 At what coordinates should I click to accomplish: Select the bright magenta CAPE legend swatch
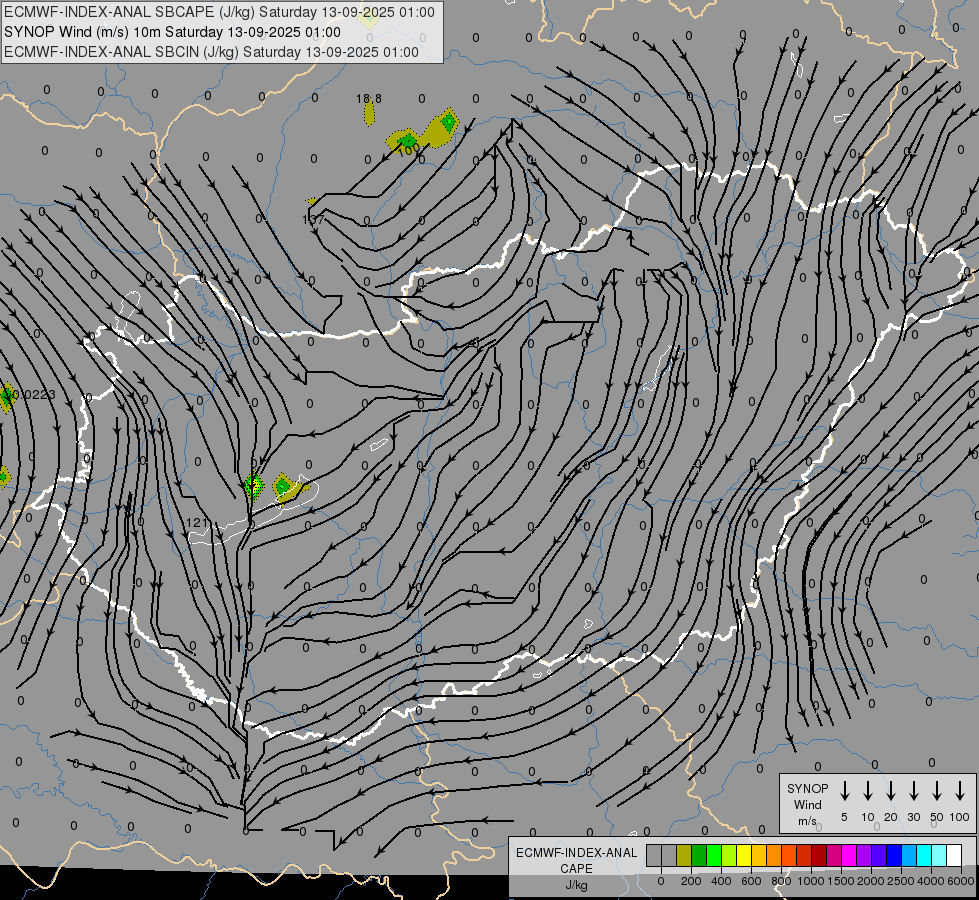849,855
